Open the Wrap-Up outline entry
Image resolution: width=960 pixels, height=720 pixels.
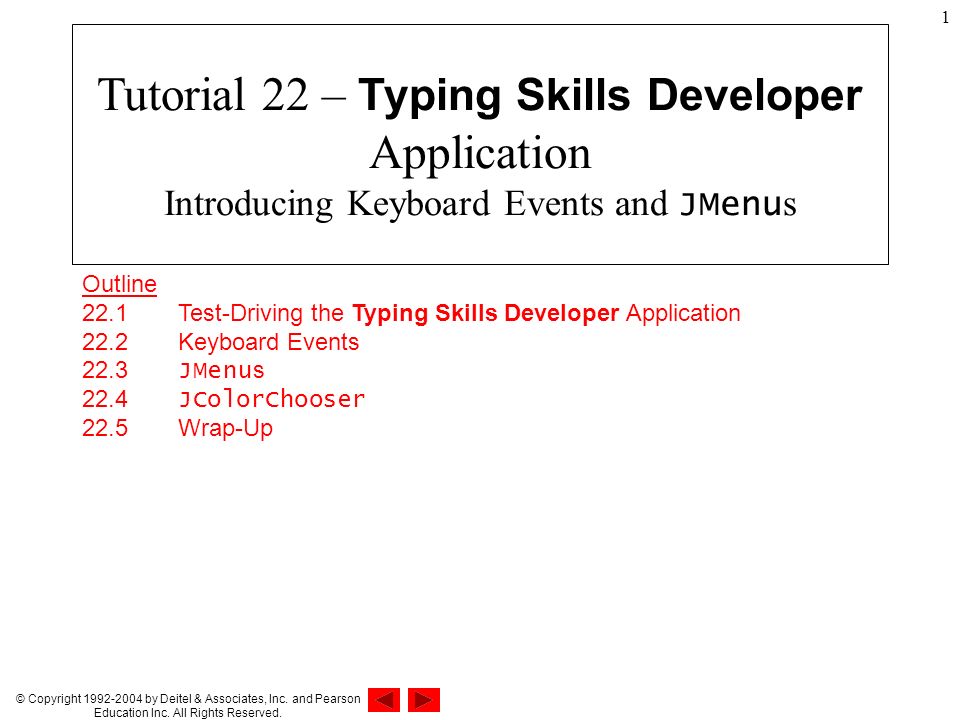point(225,429)
